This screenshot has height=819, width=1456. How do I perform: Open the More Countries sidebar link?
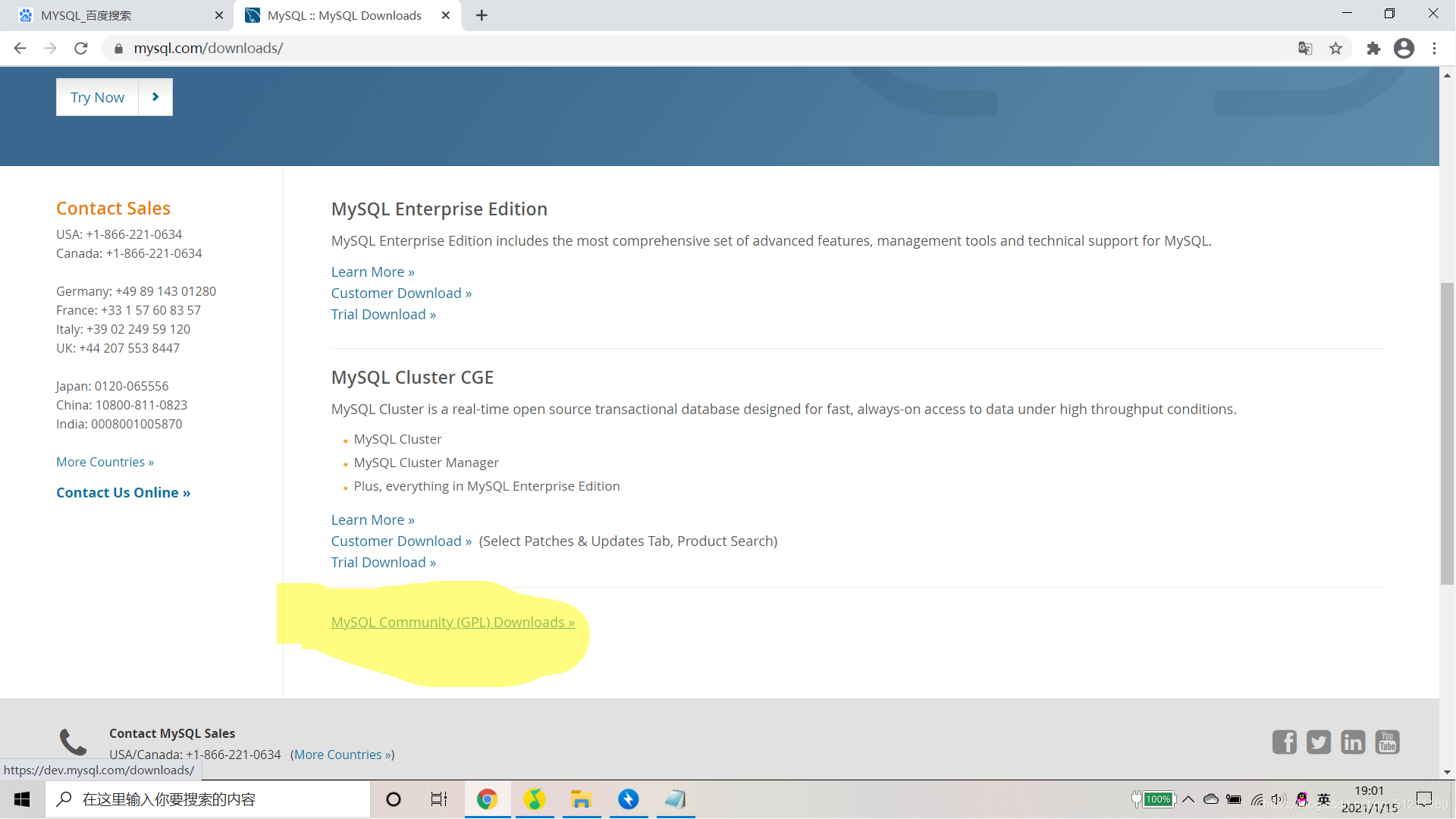(x=105, y=463)
